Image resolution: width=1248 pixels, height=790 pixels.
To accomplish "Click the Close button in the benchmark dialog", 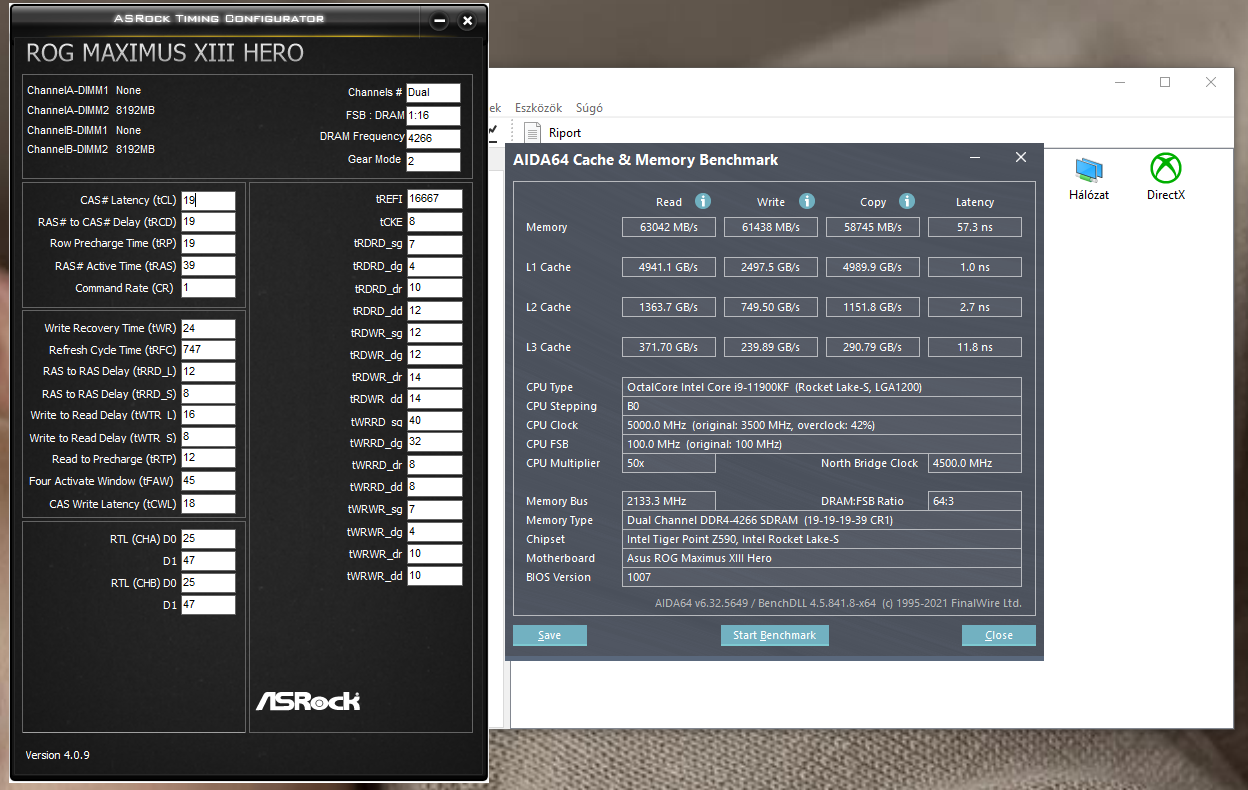I will coord(998,635).
